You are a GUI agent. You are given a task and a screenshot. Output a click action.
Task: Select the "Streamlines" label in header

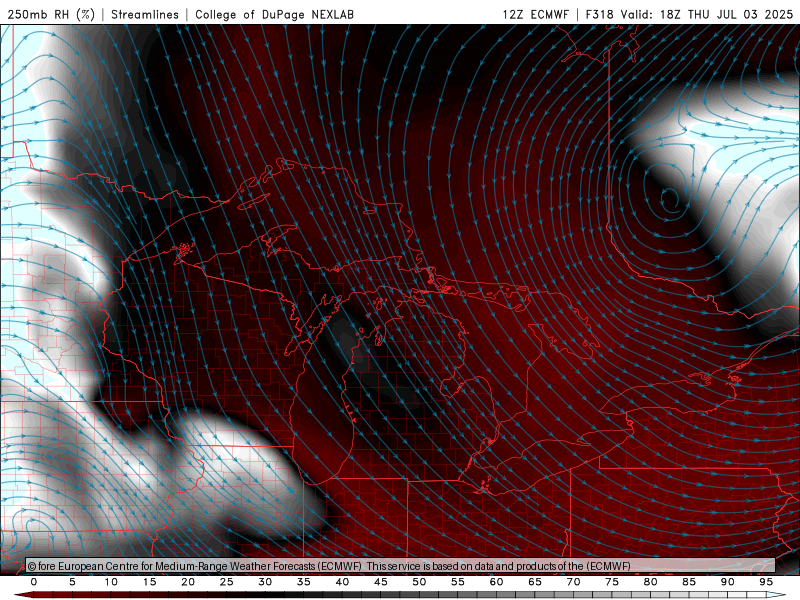[x=145, y=14]
